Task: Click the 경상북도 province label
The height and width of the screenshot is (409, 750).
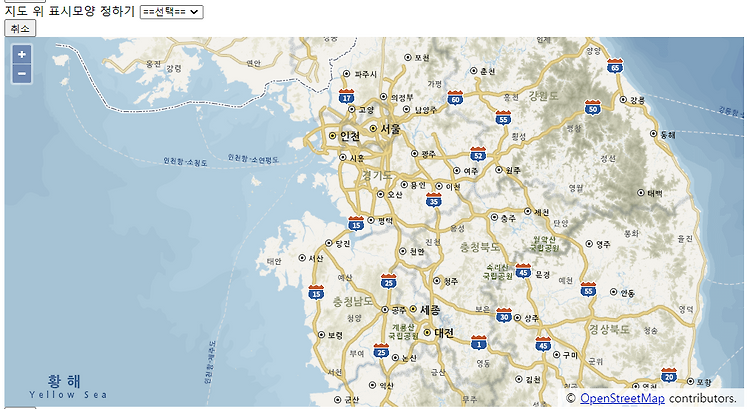Action: (x=609, y=329)
